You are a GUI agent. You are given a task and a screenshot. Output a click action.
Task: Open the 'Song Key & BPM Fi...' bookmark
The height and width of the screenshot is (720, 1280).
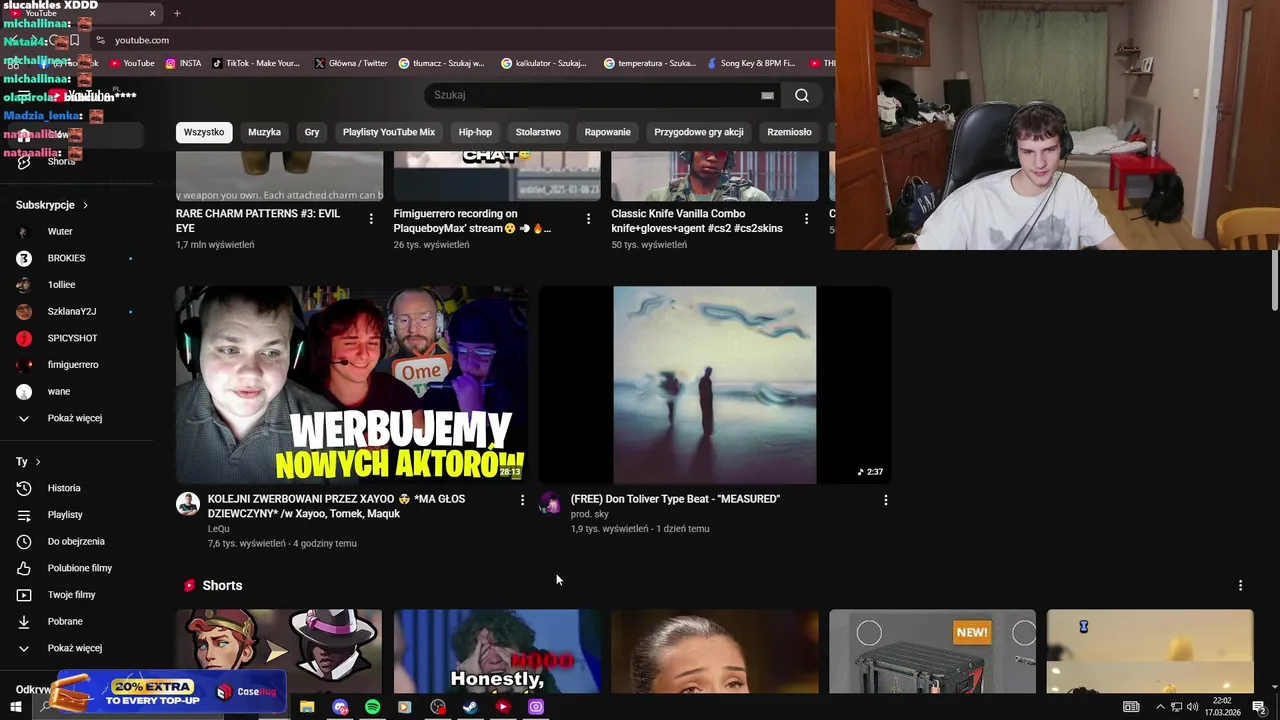click(750, 63)
